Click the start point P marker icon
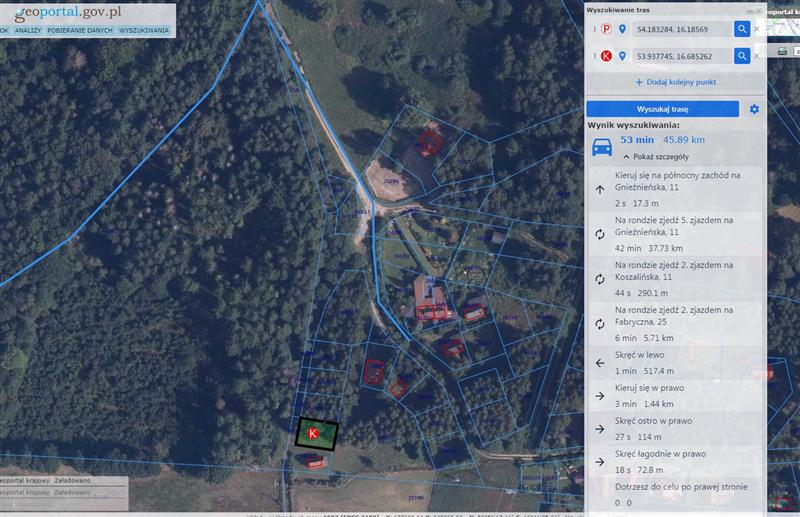Viewport: 800px width, 517px height. coord(606,30)
